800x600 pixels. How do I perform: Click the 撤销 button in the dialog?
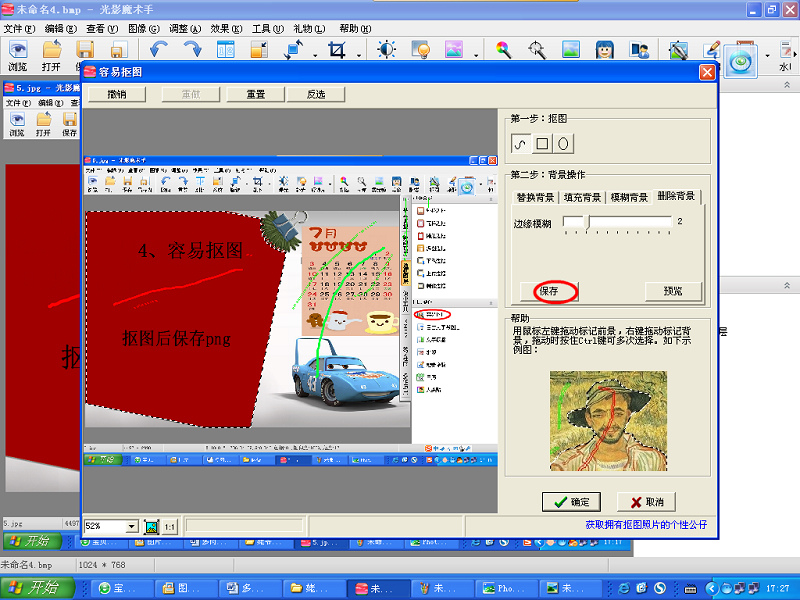click(117, 94)
